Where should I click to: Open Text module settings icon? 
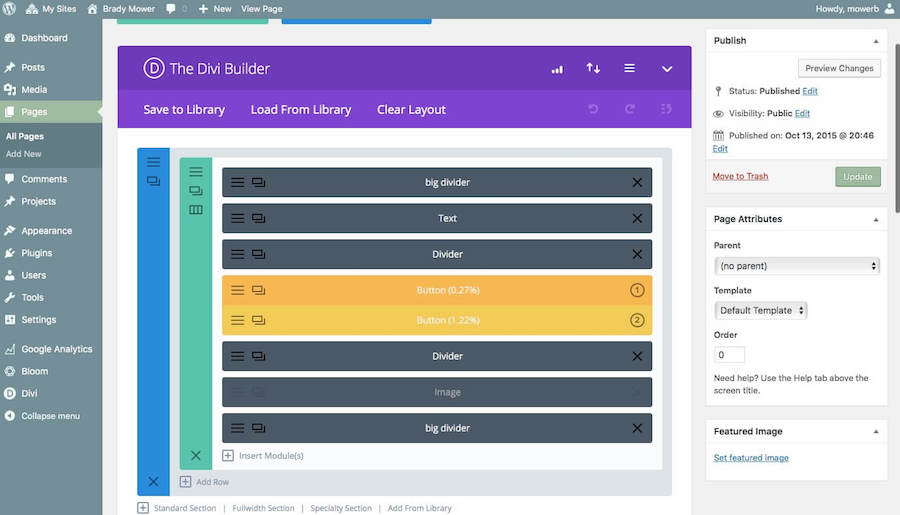(x=238, y=218)
